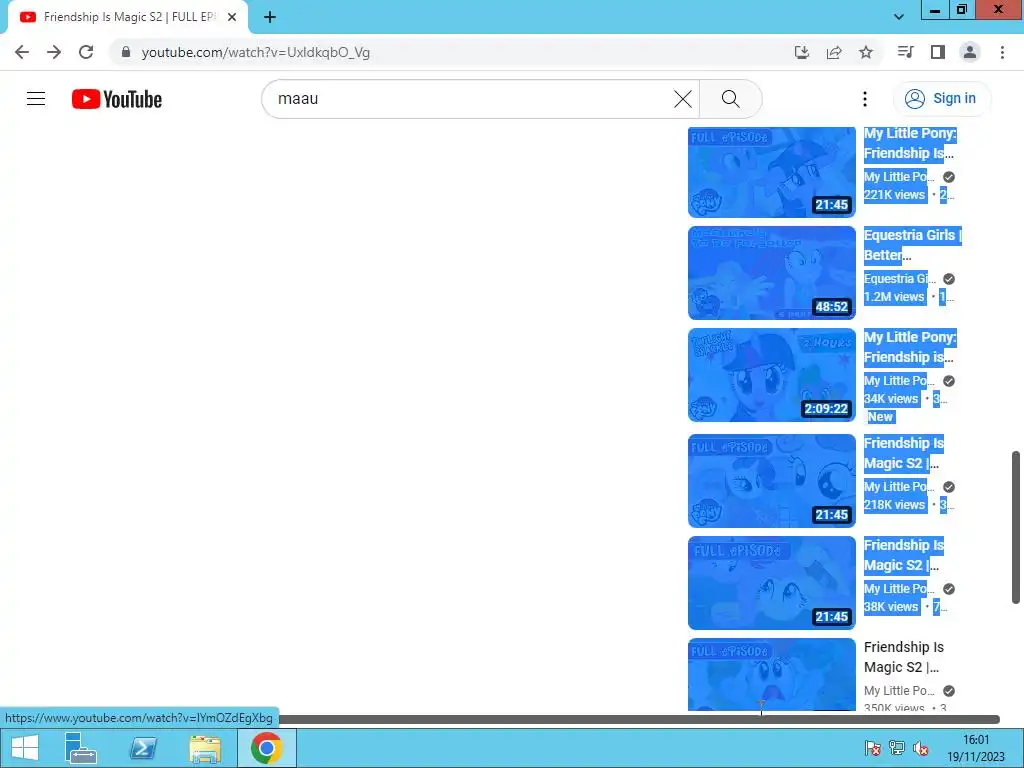Open the media controls icon
Image resolution: width=1024 pixels, height=768 pixels.
(905, 52)
